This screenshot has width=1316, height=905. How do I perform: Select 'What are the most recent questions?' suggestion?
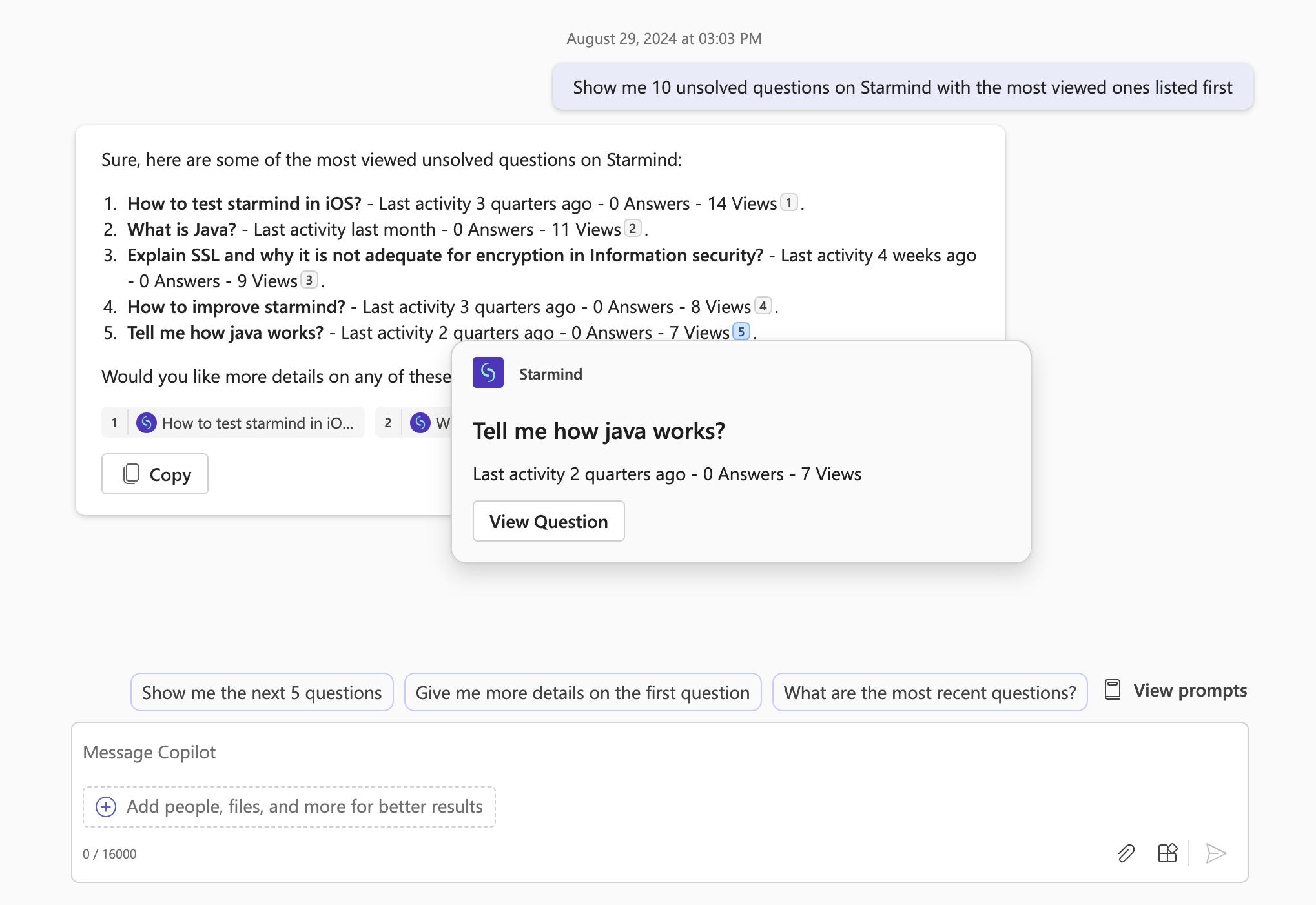(929, 692)
